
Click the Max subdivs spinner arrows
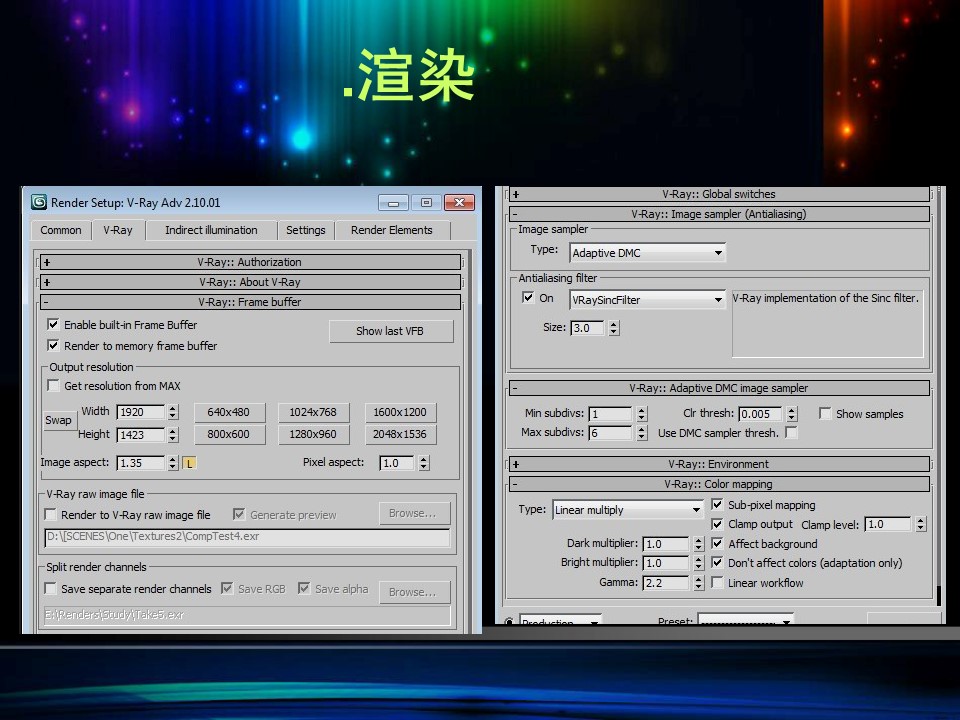[641, 433]
